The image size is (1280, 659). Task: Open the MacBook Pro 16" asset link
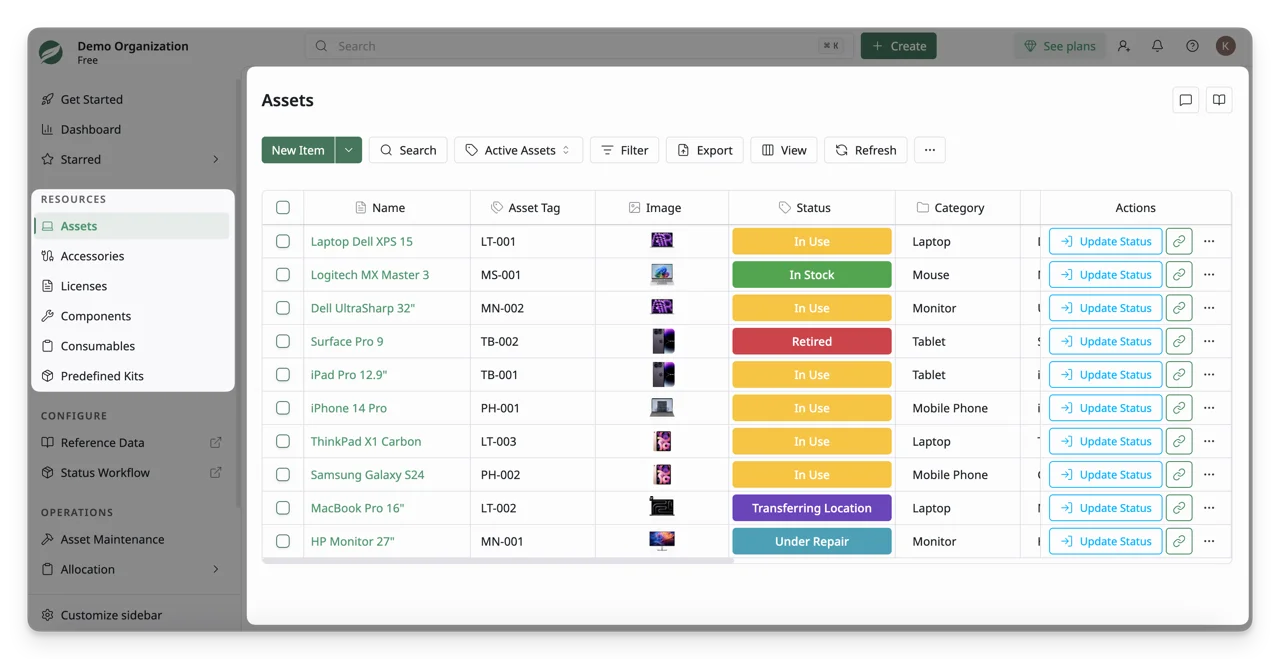click(357, 508)
